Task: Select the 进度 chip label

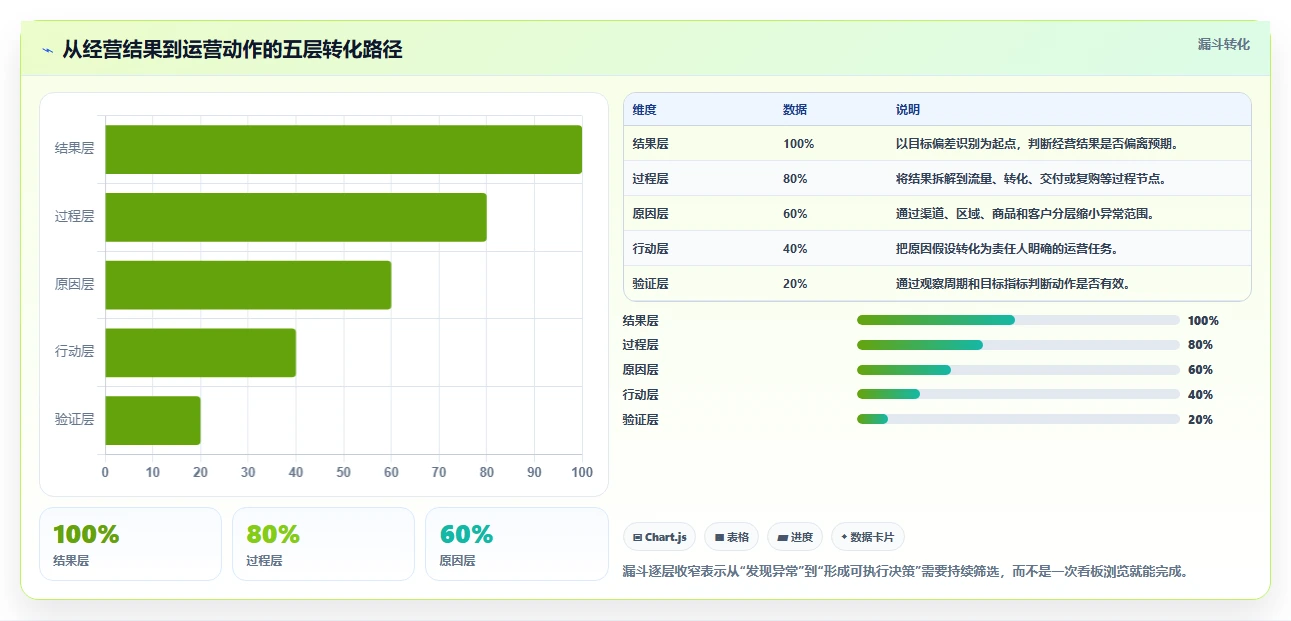Action: [802, 538]
